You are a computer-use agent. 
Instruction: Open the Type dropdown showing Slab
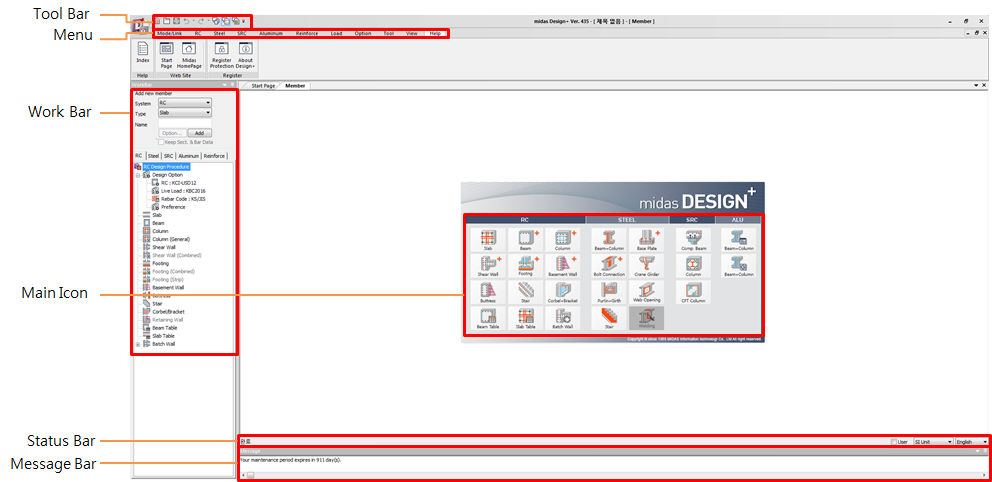(x=185, y=113)
